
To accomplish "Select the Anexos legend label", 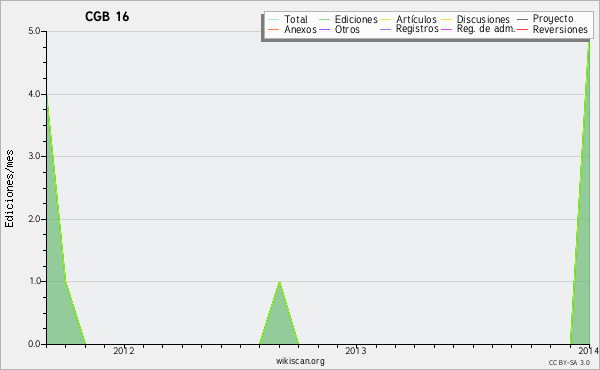I will pos(300,29).
